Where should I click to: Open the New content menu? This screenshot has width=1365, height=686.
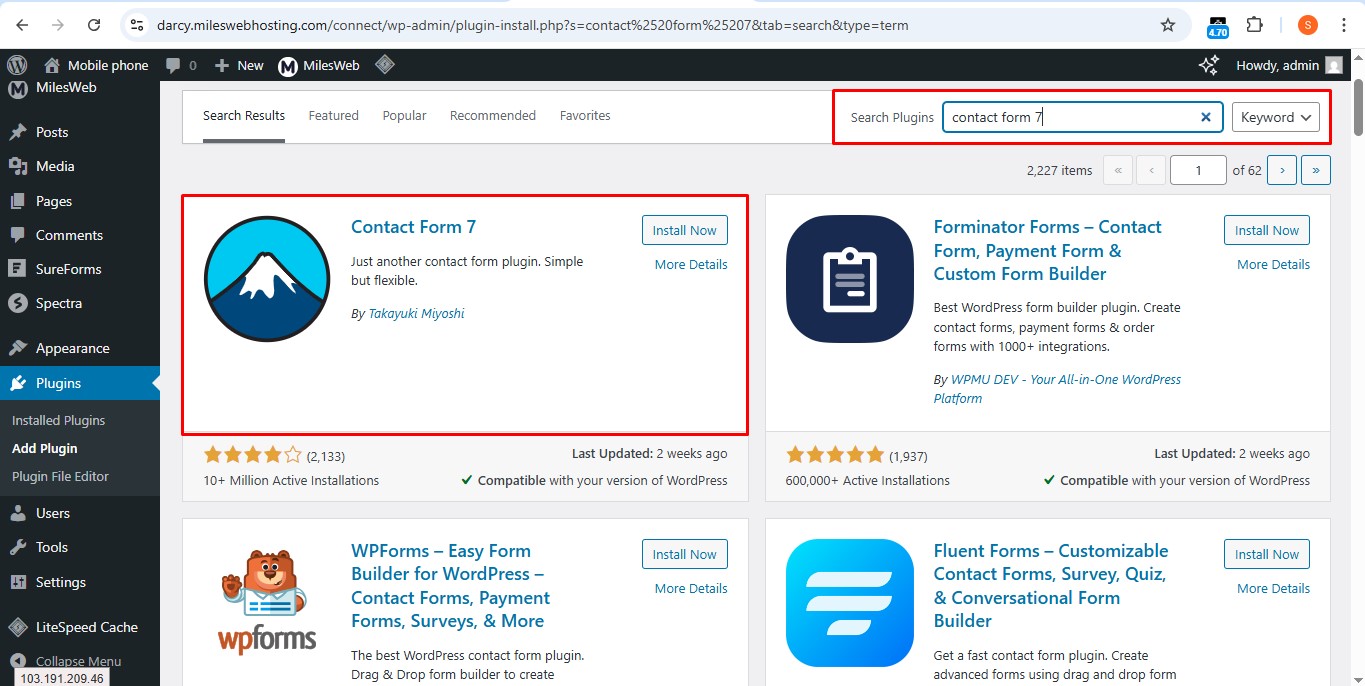click(x=239, y=65)
